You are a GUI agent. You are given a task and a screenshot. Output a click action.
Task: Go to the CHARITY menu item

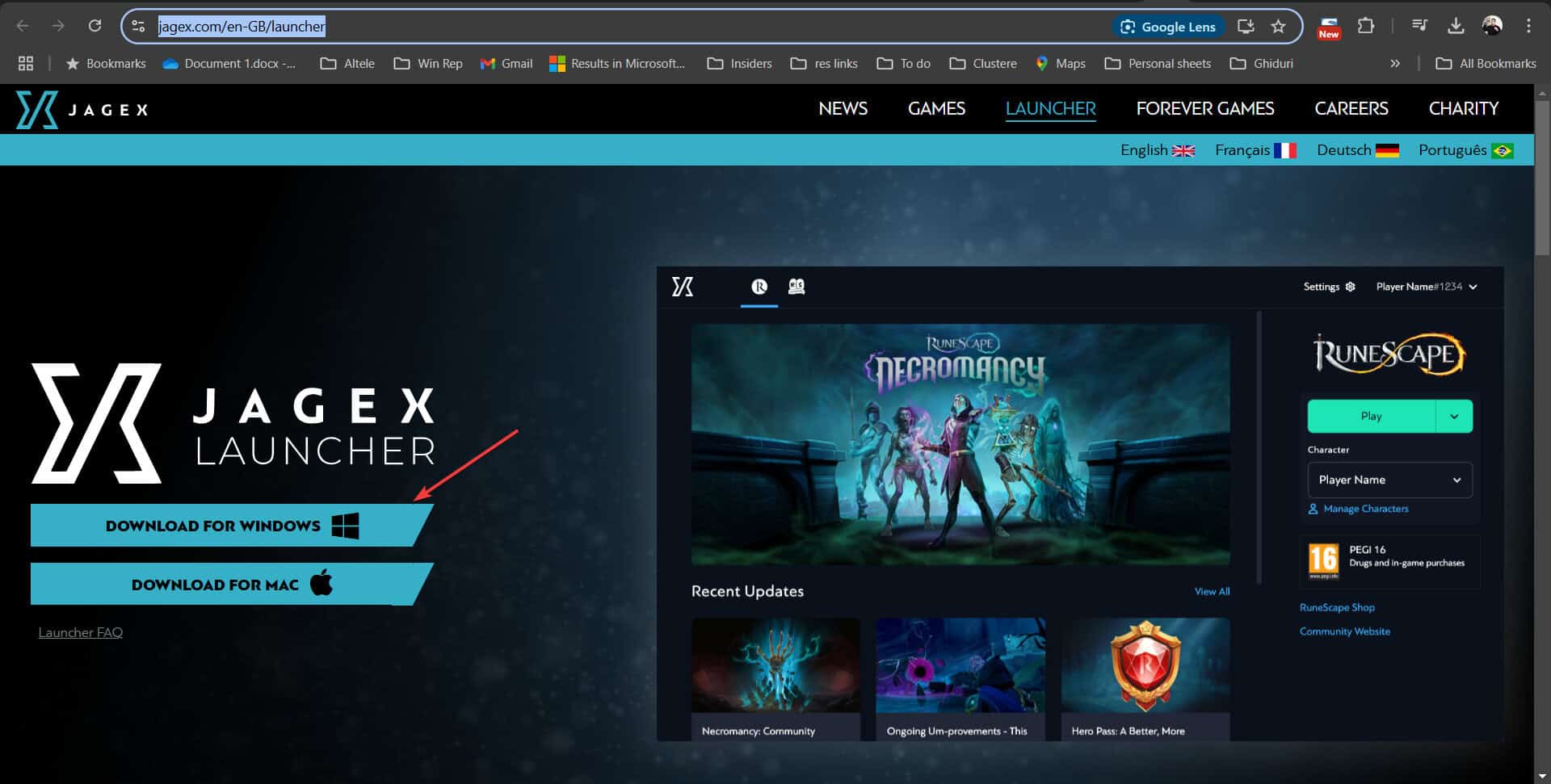[1463, 108]
